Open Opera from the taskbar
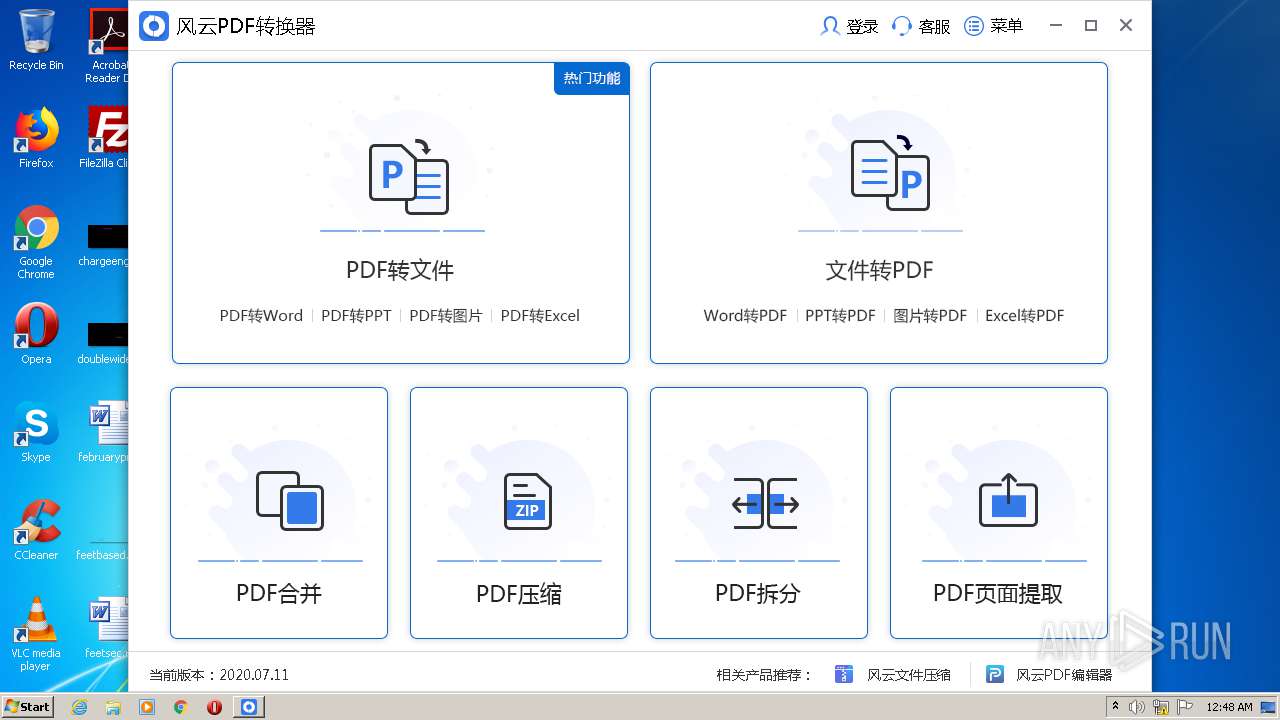This screenshot has height=720, width=1280. coord(214,707)
